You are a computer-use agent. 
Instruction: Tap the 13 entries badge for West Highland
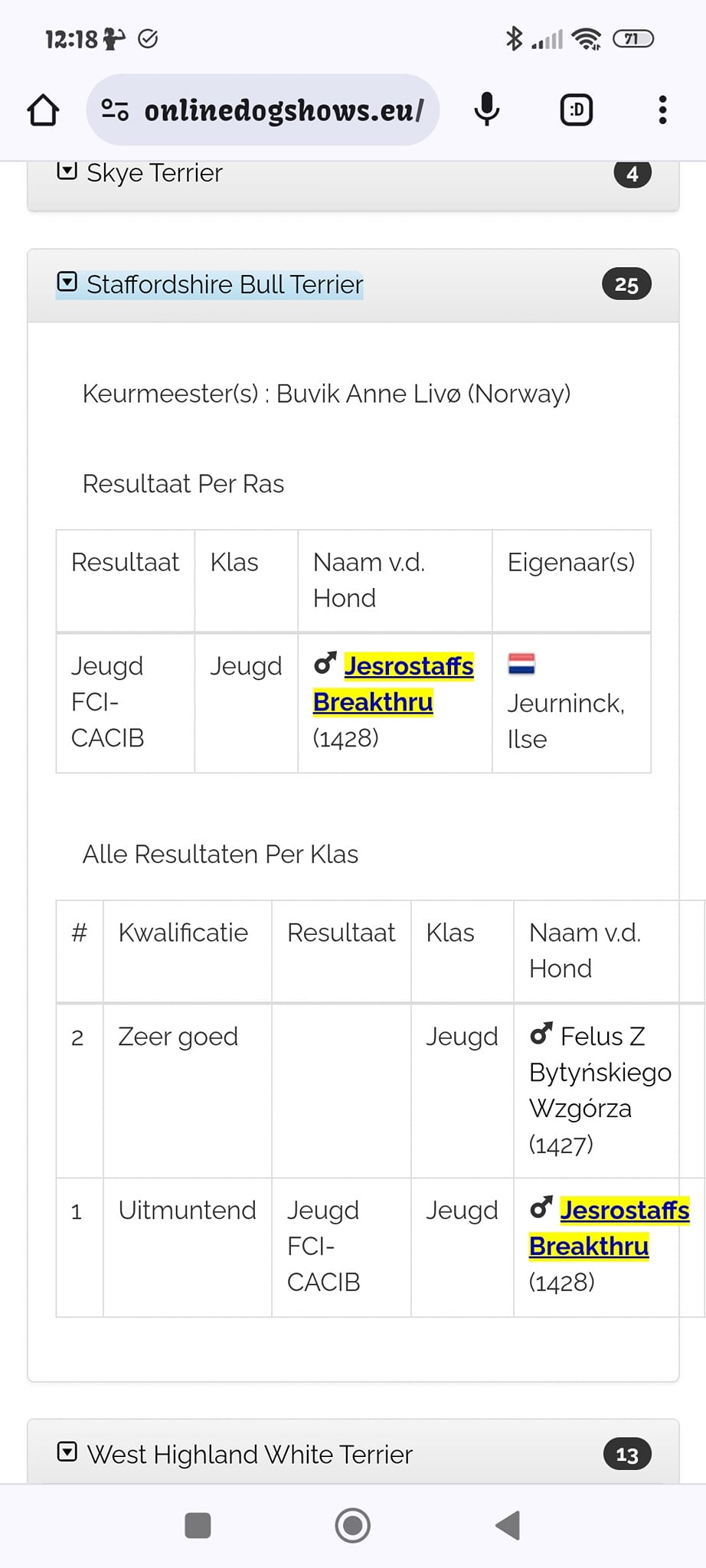pos(627,1454)
